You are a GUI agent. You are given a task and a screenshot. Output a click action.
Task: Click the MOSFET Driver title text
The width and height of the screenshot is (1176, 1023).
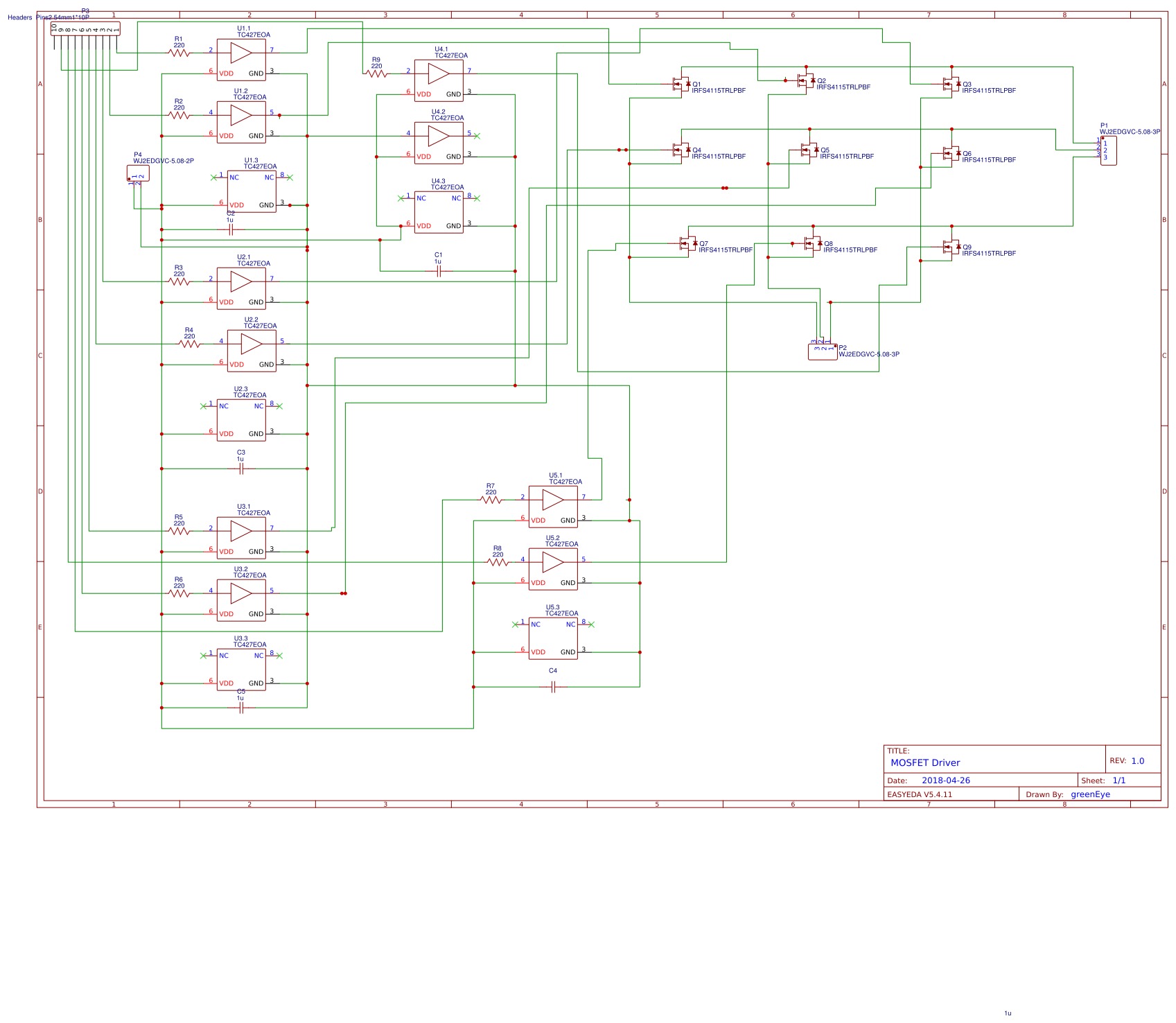926,762
